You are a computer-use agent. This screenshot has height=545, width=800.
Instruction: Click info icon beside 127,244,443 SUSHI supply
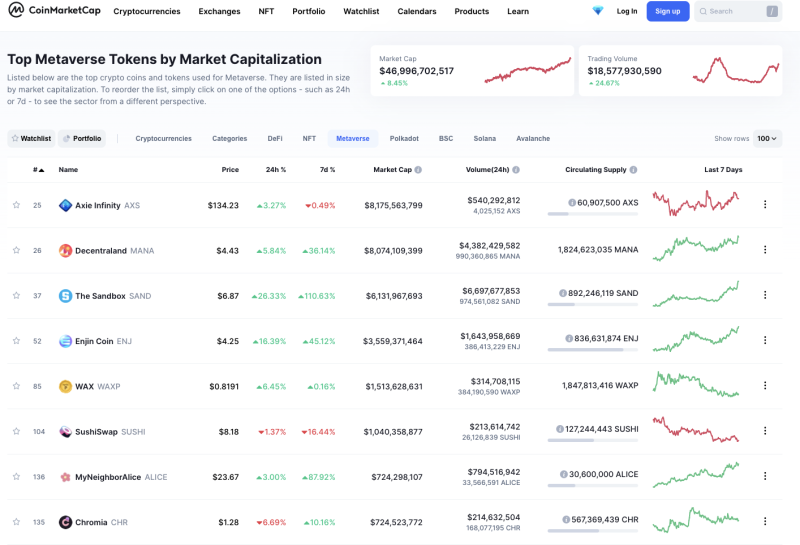[x=560, y=429]
